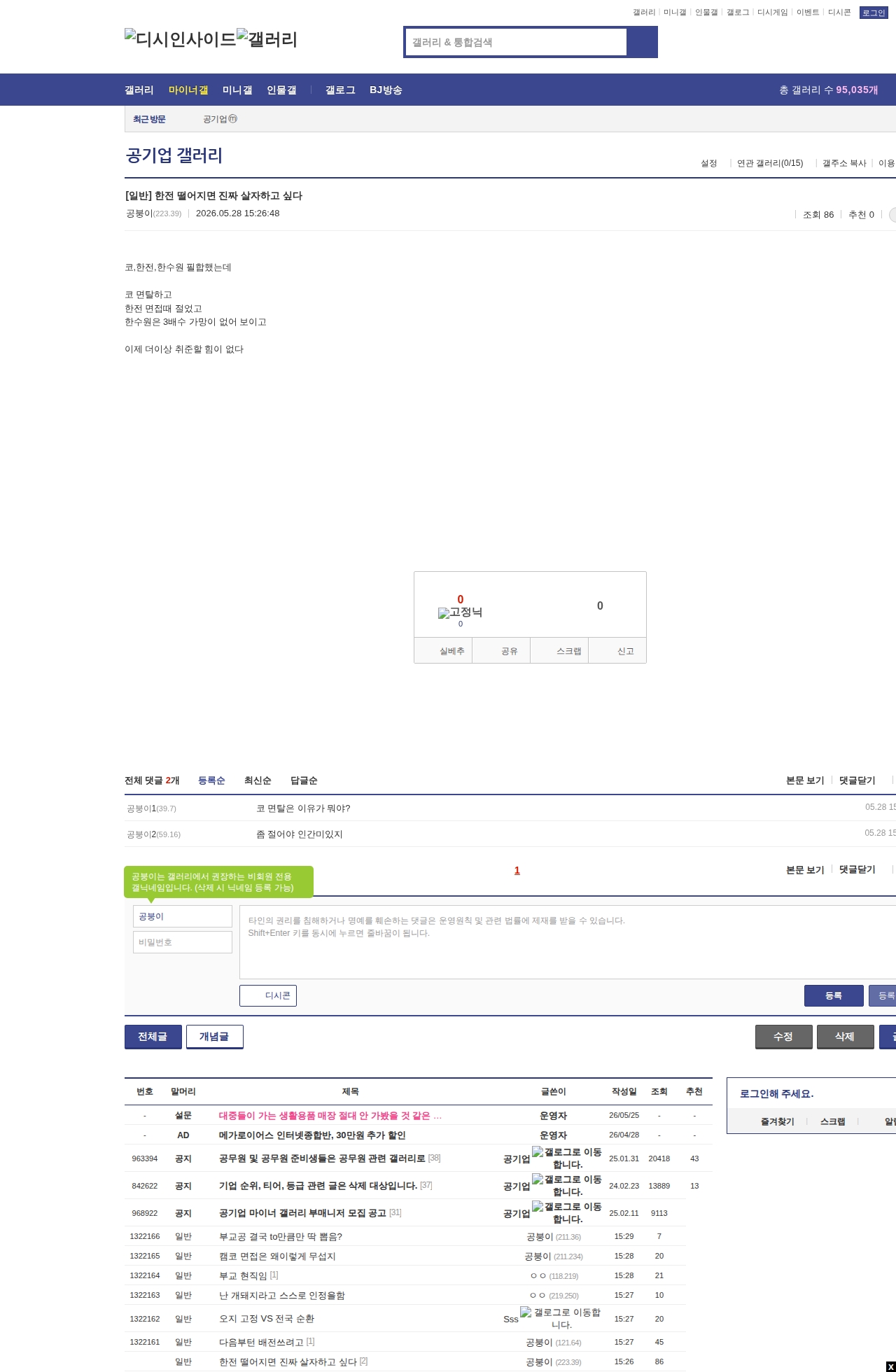This screenshot has width=896, height=1372.
Task: Click 스크랩 in login box
Action: [x=833, y=1121]
